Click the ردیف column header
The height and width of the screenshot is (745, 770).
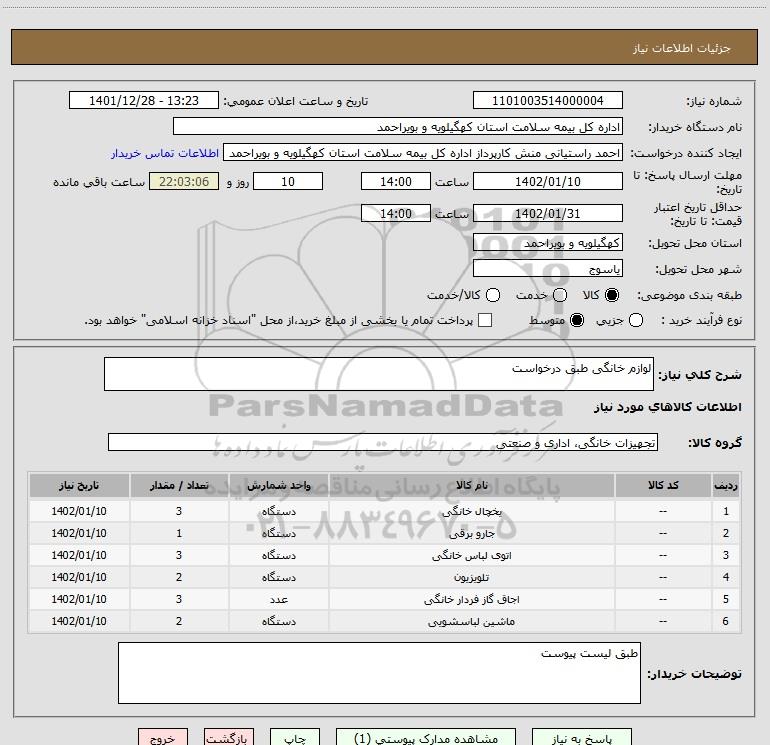click(726, 485)
